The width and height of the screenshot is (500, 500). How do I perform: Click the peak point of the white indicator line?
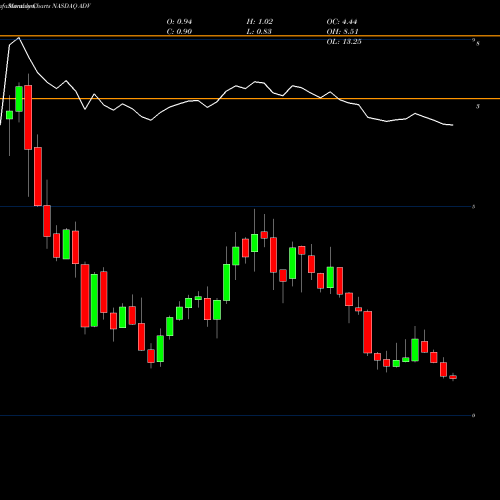[x=19, y=38]
